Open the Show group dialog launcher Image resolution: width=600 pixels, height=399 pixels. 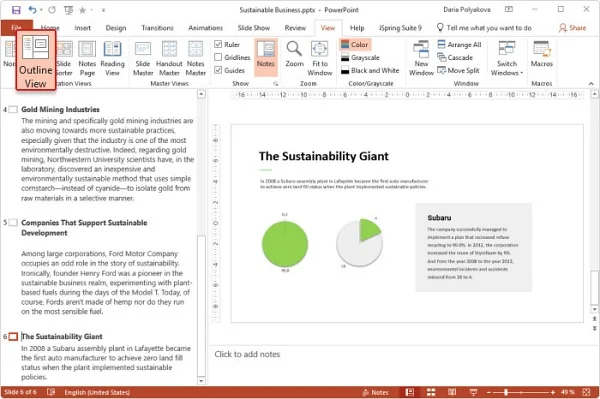(x=276, y=83)
